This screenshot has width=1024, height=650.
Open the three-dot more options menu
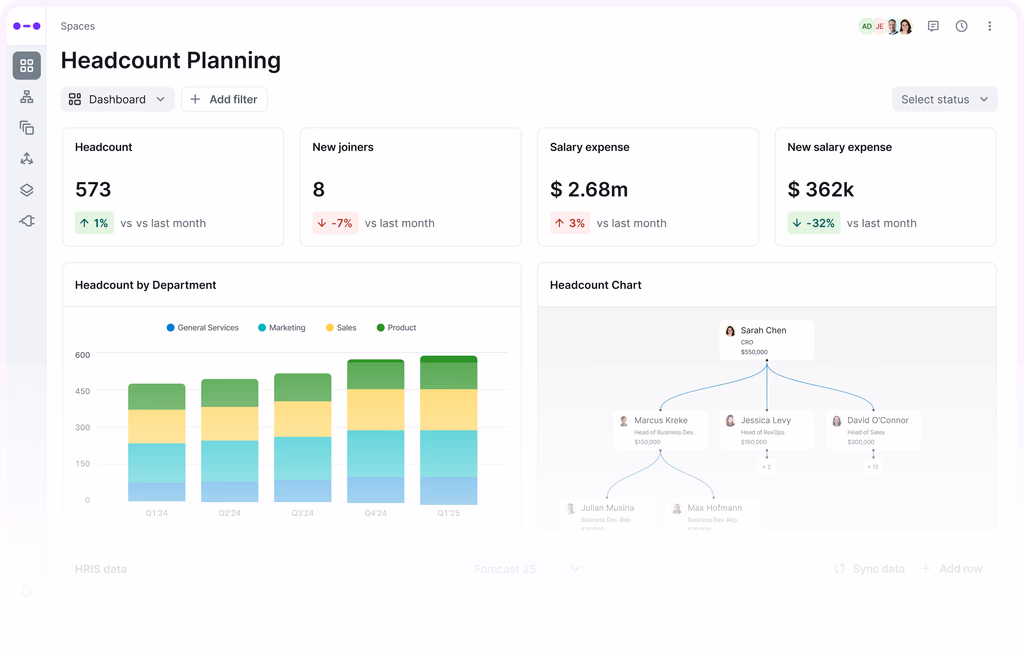click(x=989, y=26)
